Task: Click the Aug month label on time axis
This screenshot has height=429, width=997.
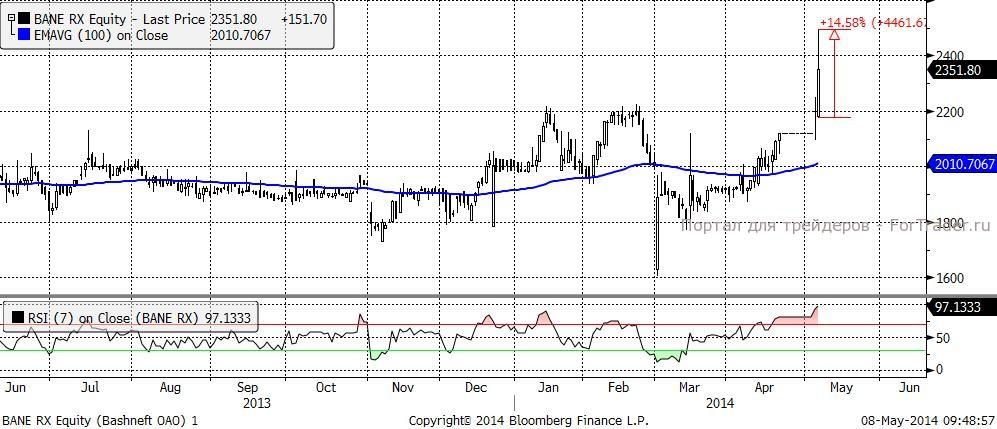Action: click(x=170, y=388)
